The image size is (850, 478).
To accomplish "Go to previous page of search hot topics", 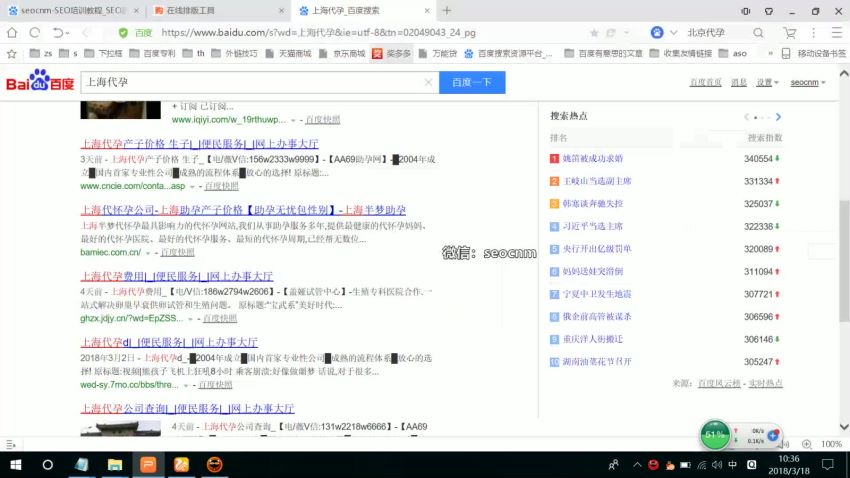I will tap(746, 117).
